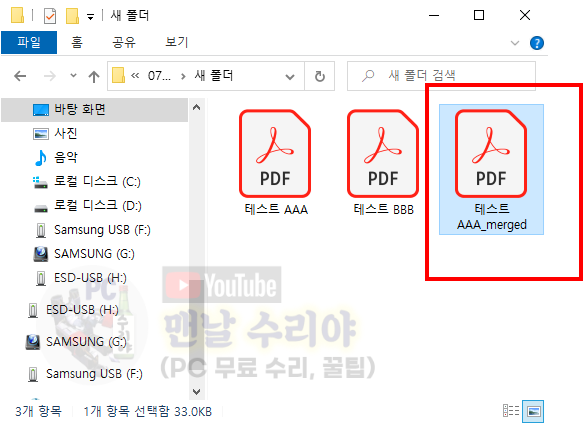Click the 테스트 AAA file name label
This screenshot has height=424, width=583.
pyautogui.click(x=276, y=209)
